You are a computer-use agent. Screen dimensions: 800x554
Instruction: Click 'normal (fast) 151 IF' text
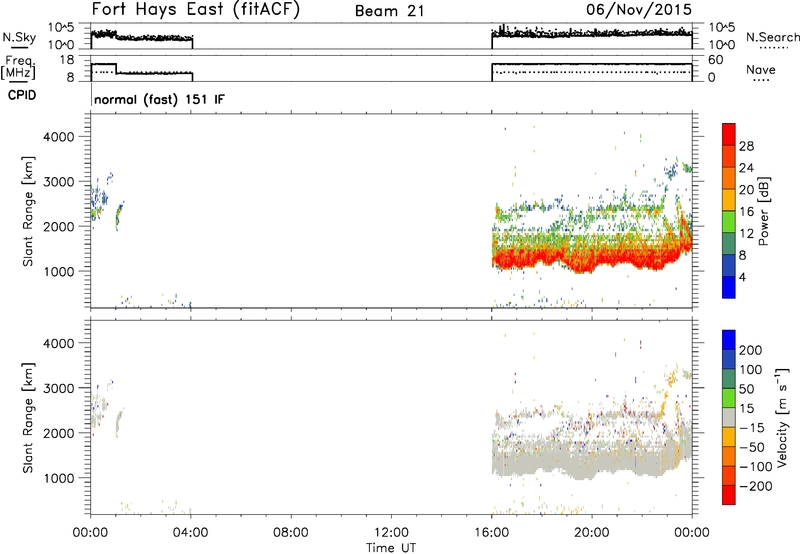[x=159, y=99]
